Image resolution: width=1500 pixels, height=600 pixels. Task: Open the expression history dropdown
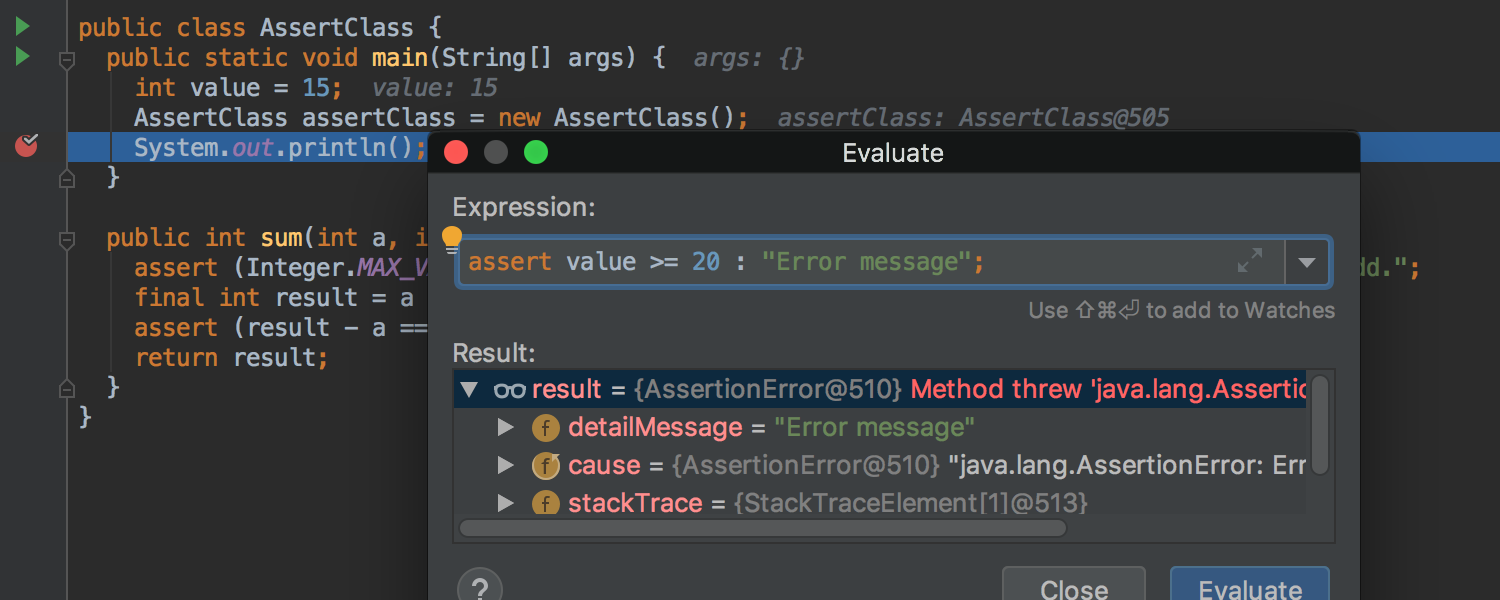tap(1306, 262)
